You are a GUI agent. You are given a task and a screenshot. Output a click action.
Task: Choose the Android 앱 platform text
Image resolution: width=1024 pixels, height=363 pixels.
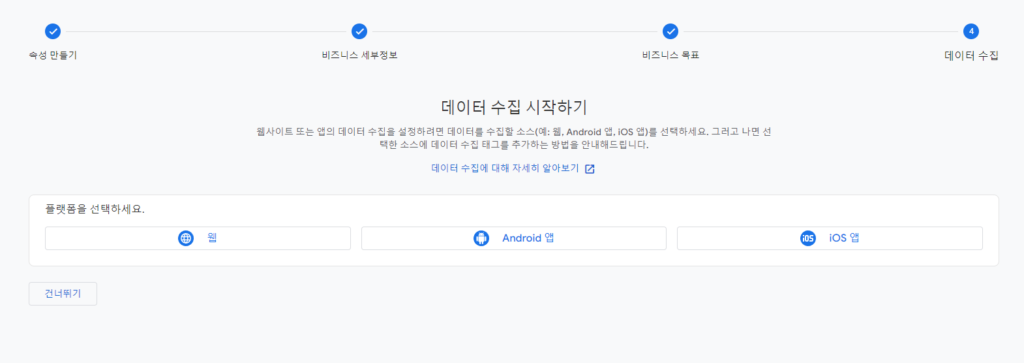pos(528,238)
